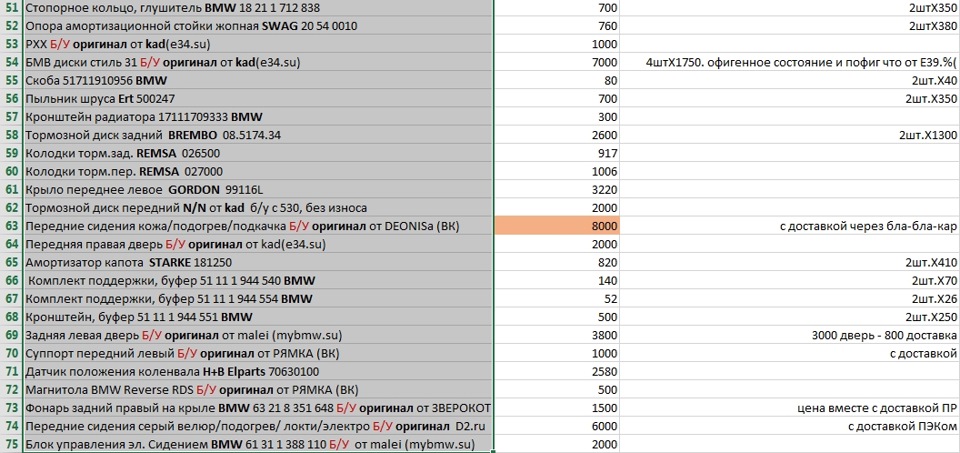Click note cell '2шт.X26'
This screenshot has width=960, height=453.
coord(790,299)
